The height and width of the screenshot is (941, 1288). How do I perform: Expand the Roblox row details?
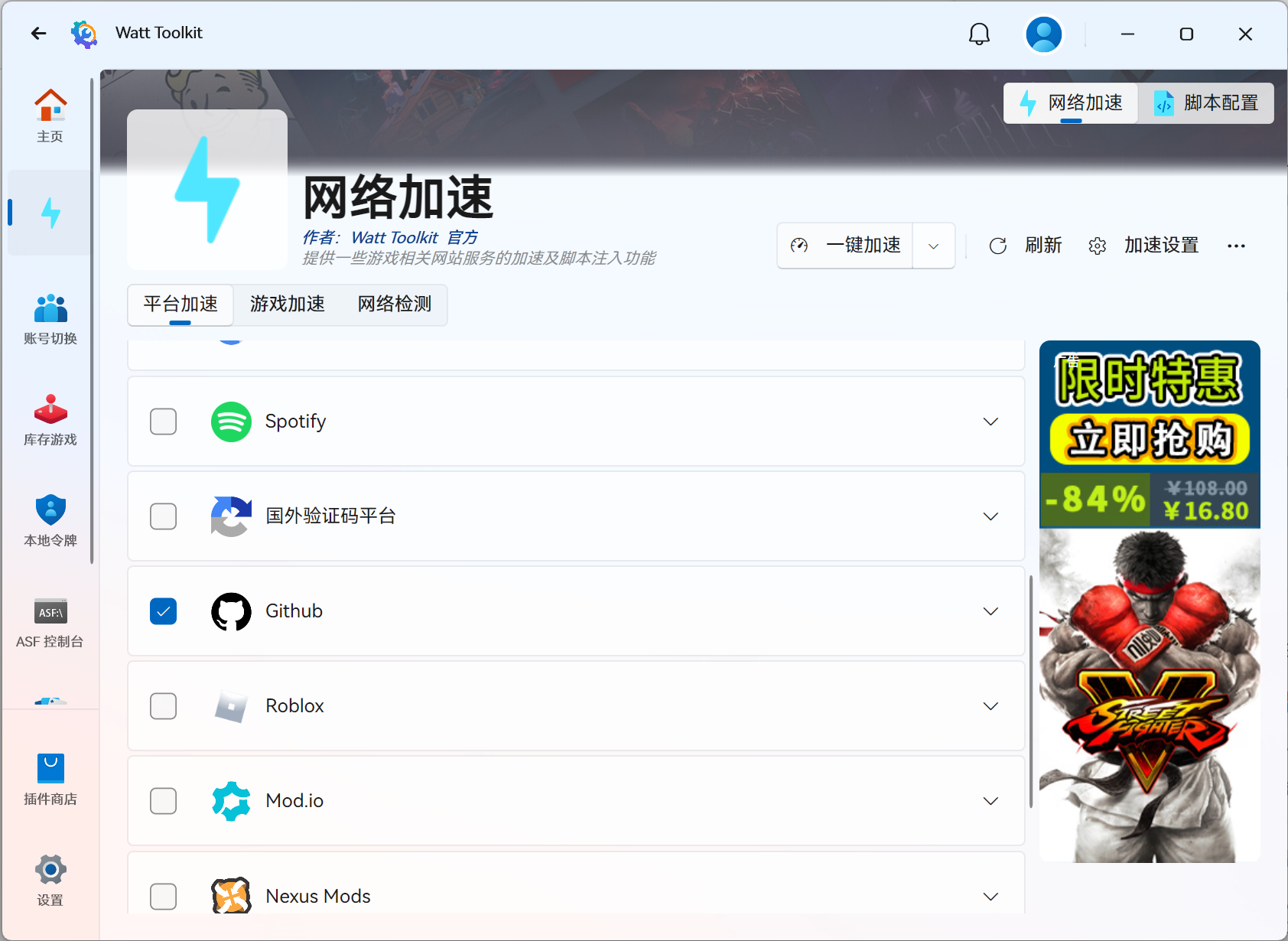click(990, 705)
